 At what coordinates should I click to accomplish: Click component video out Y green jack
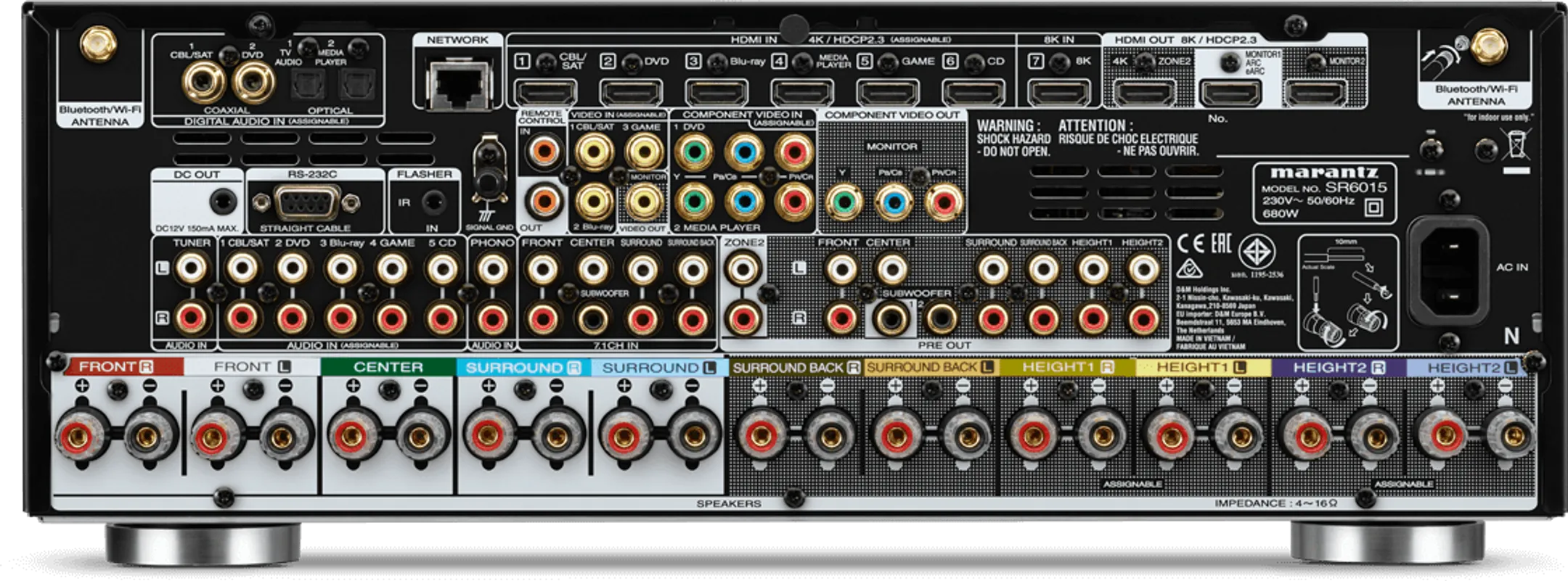point(843,202)
